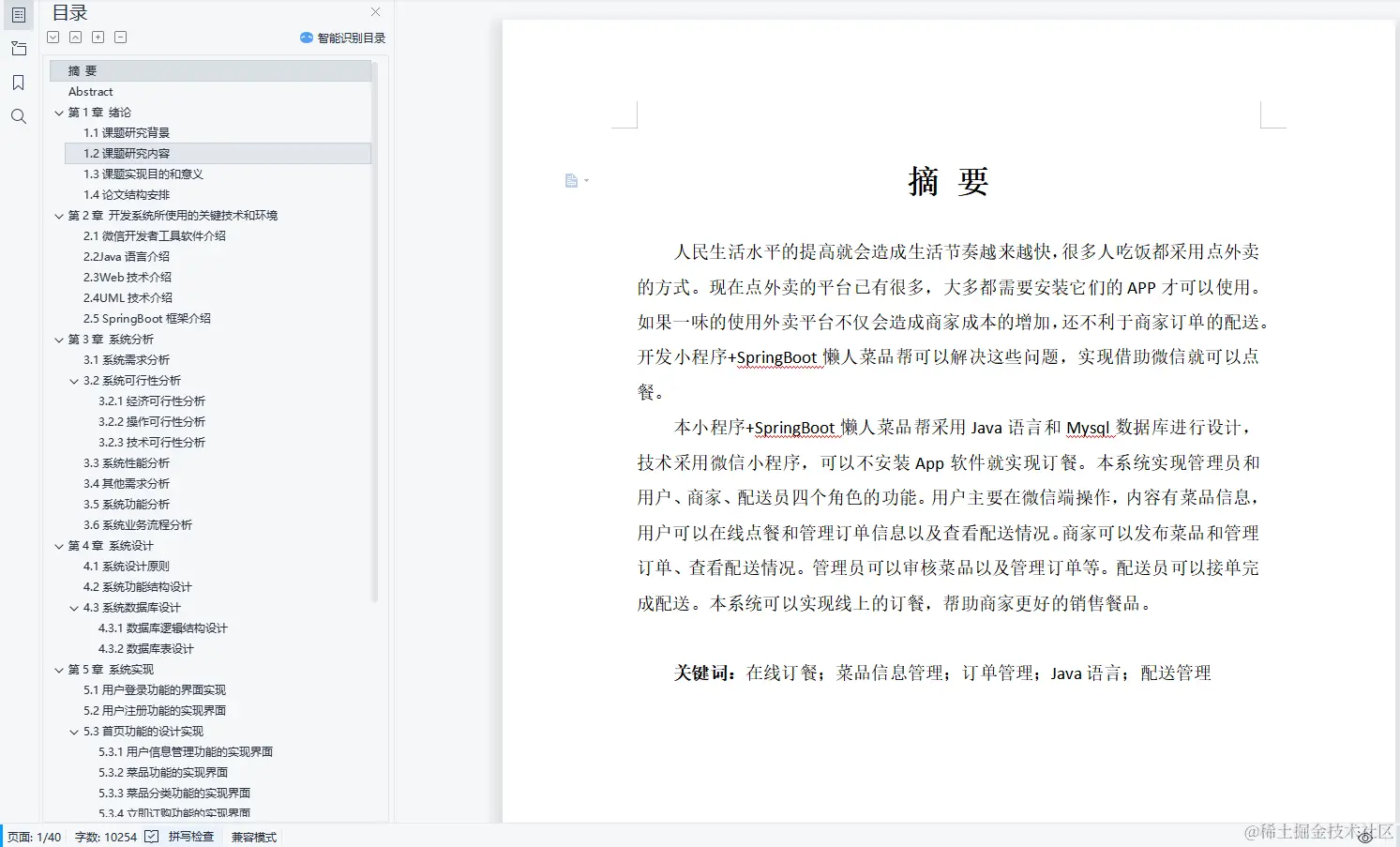Click the eye protection mode icon in status bar
The image size is (1400, 847).
pos(1365,837)
